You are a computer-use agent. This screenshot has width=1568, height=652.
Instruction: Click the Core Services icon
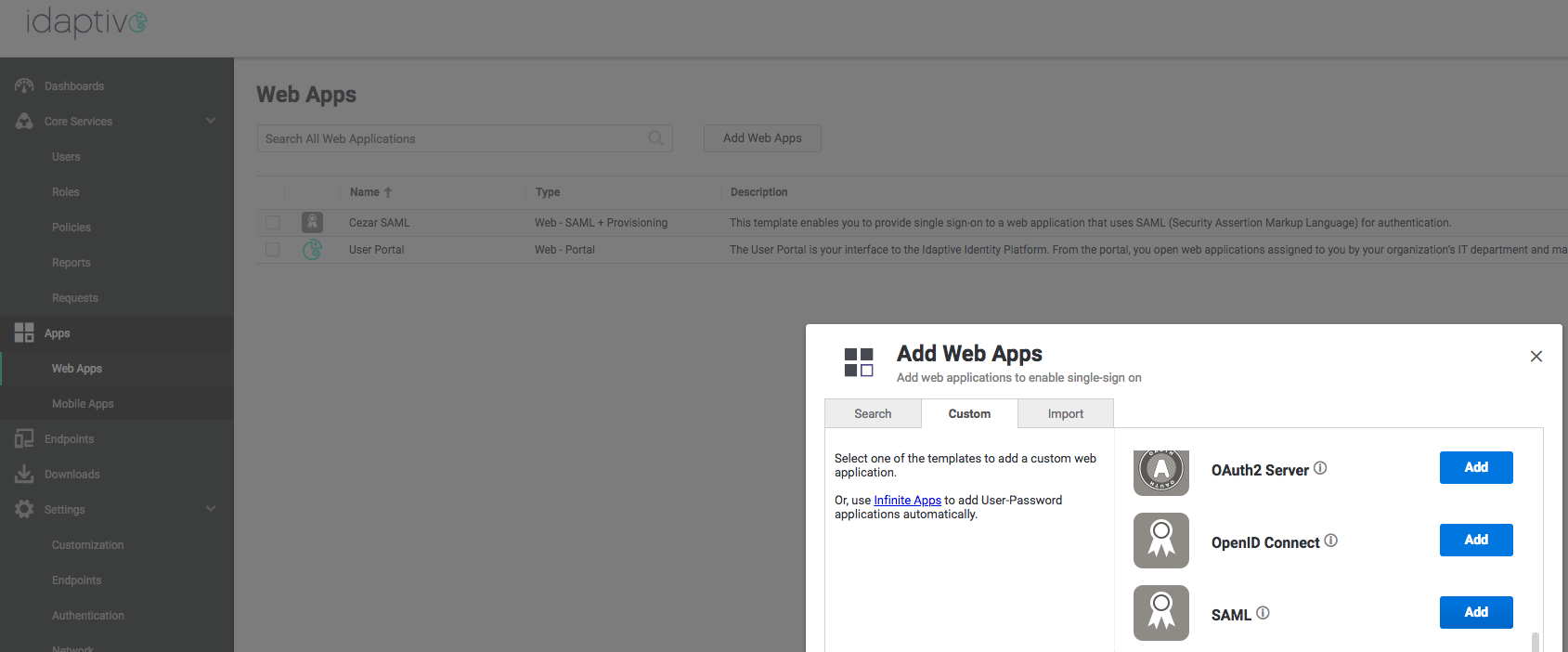[24, 121]
